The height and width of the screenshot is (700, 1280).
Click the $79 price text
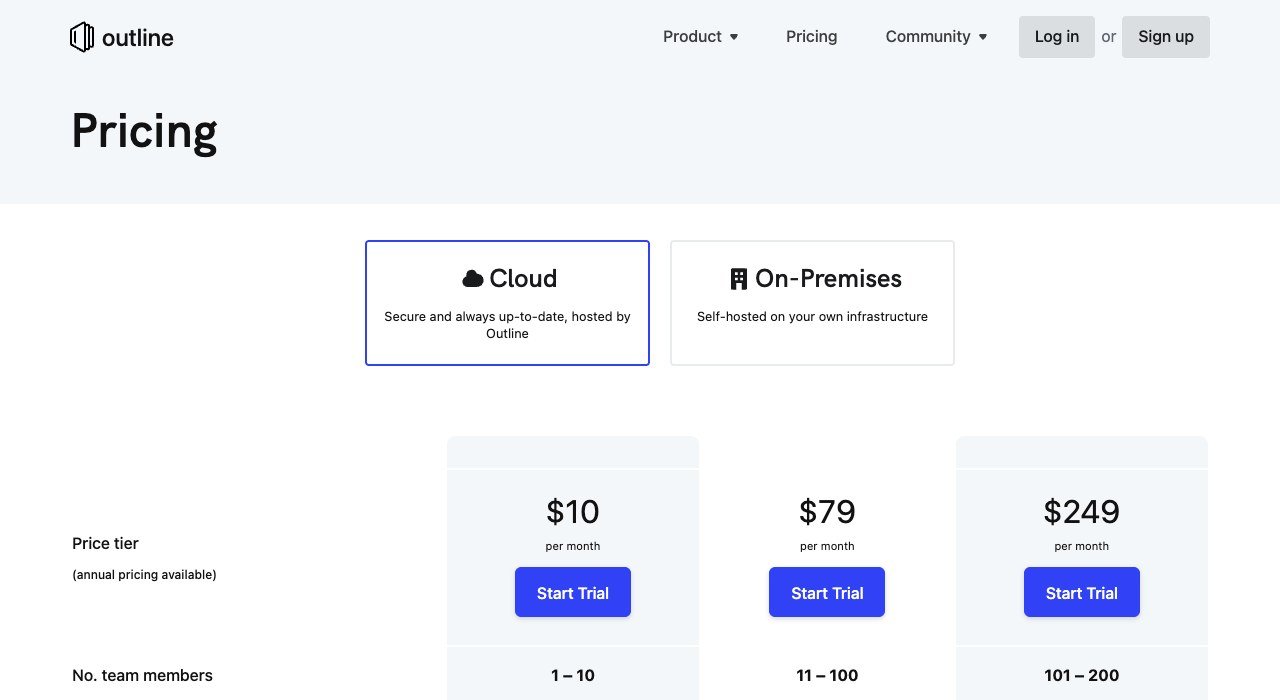pyautogui.click(x=827, y=512)
